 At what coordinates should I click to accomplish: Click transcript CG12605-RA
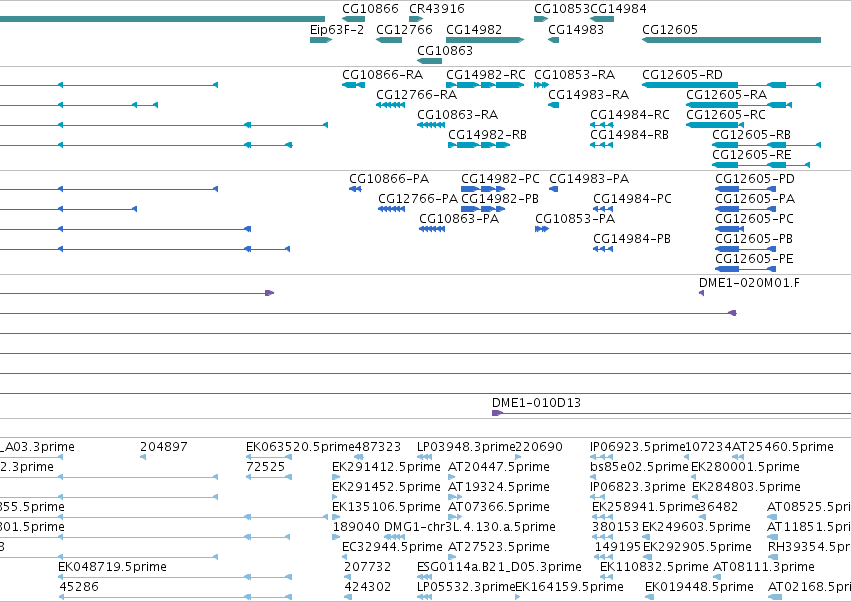click(x=726, y=95)
